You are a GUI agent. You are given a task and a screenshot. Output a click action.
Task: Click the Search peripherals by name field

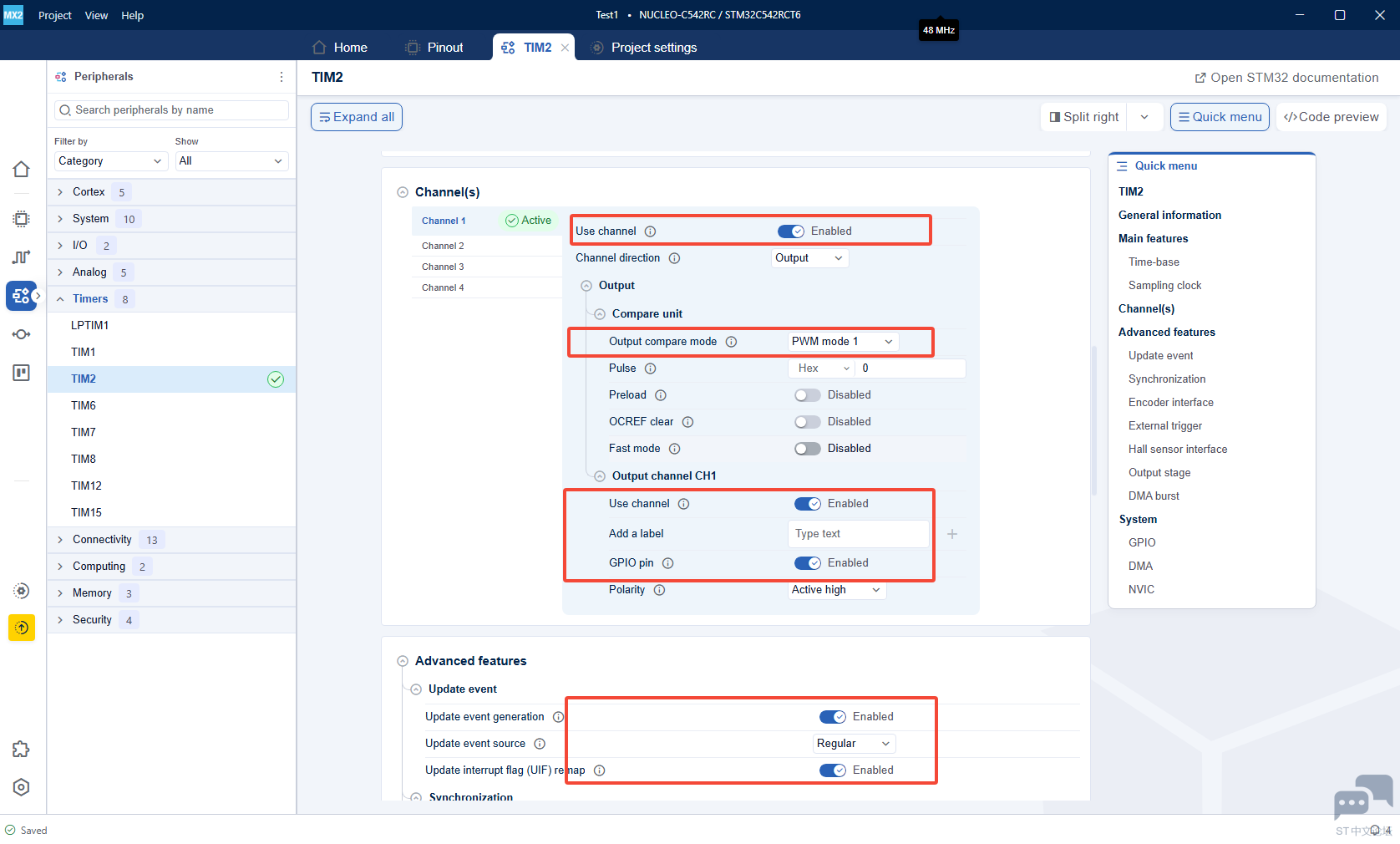[x=171, y=110]
